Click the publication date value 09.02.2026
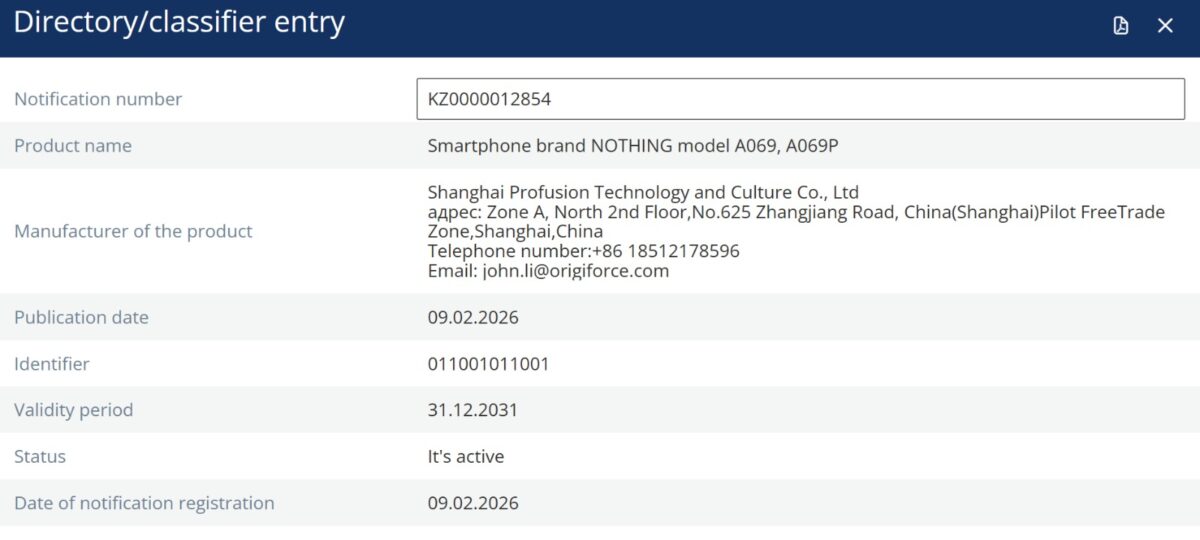Viewport: 1200px width, 540px height. (x=473, y=318)
